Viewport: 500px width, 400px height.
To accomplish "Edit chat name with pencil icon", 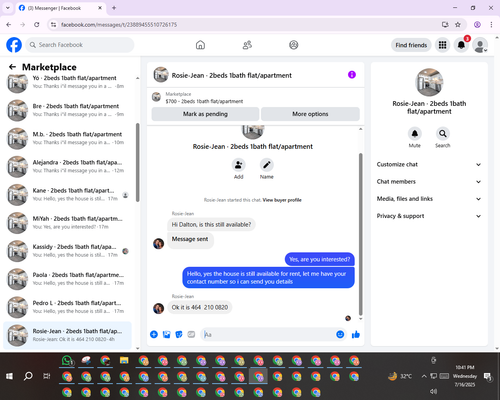I will click(267, 165).
